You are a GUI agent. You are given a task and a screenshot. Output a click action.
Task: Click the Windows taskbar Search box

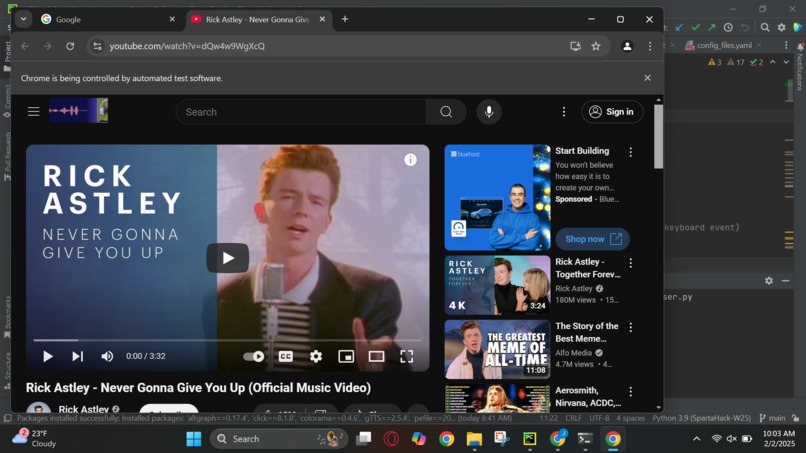point(278,439)
